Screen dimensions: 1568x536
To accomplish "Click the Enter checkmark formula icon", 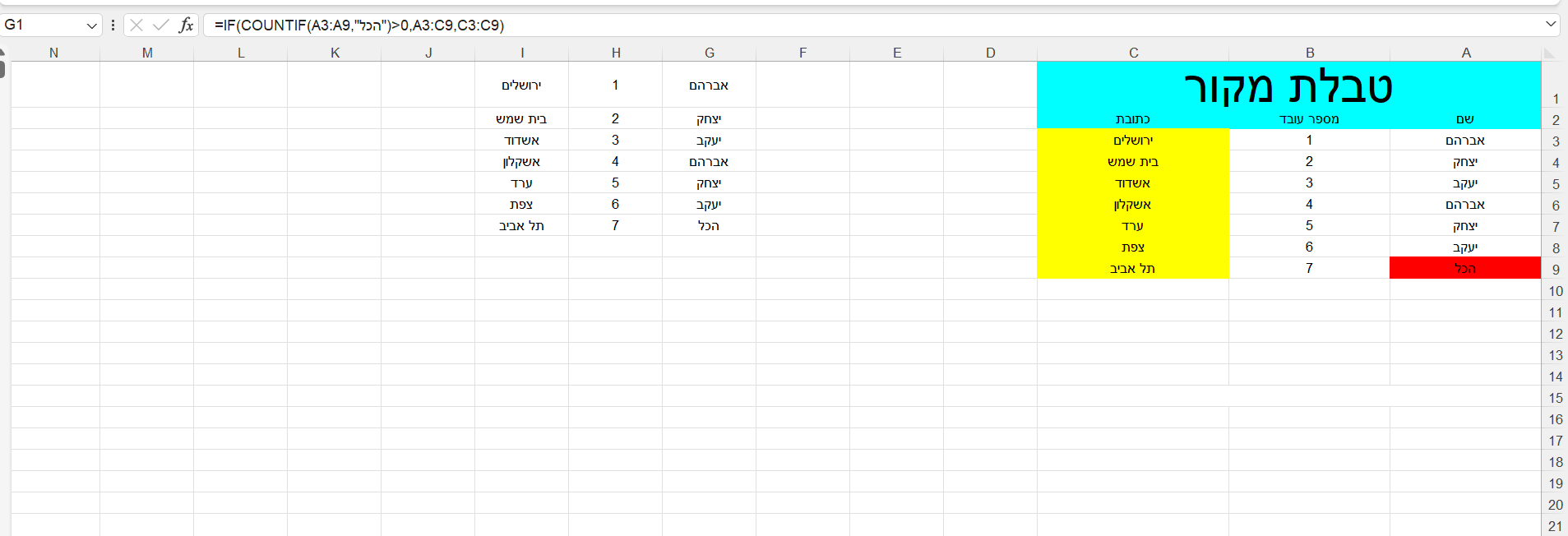I will click(161, 25).
